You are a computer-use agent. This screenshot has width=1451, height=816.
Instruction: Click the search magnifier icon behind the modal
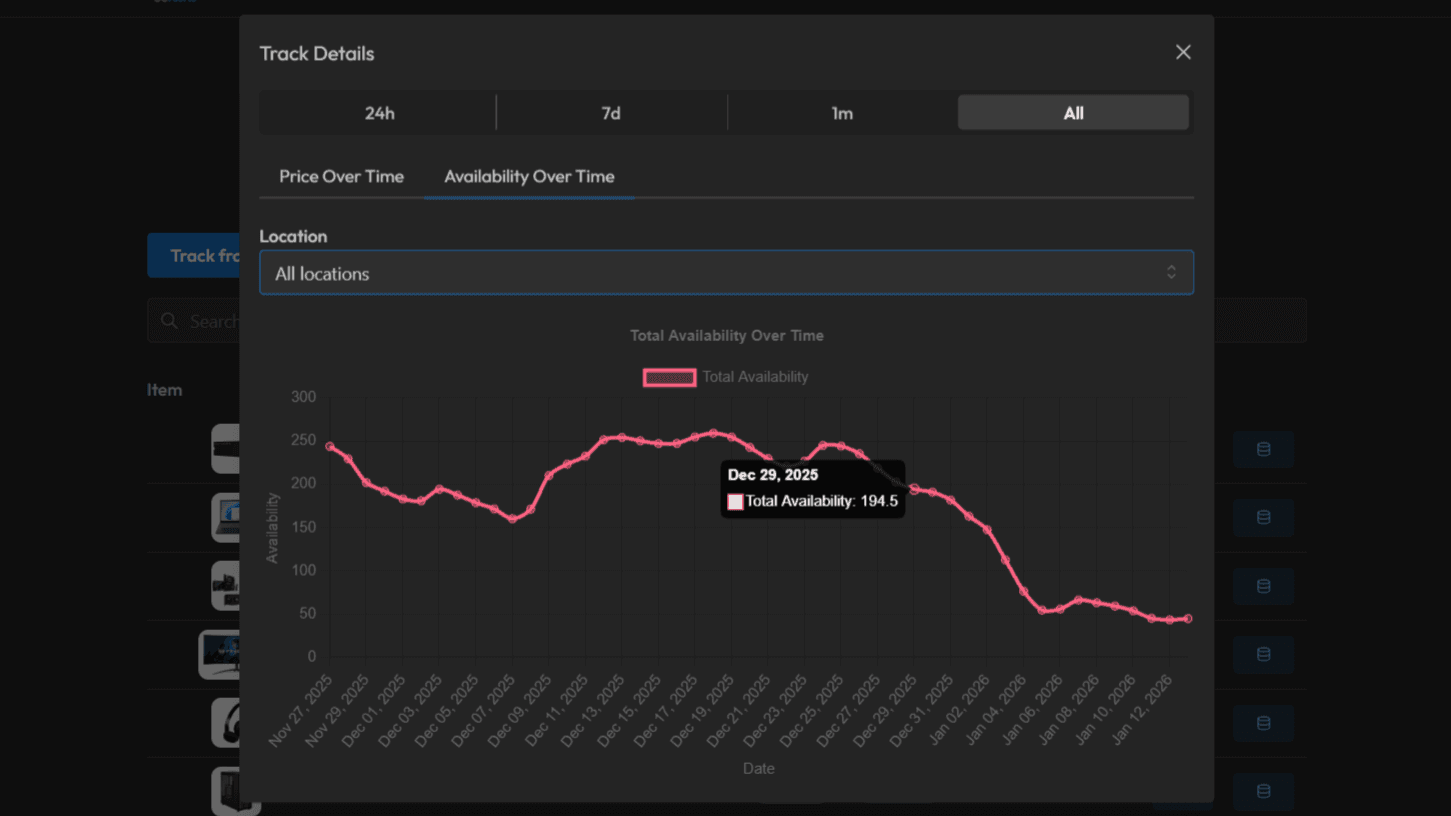click(170, 321)
